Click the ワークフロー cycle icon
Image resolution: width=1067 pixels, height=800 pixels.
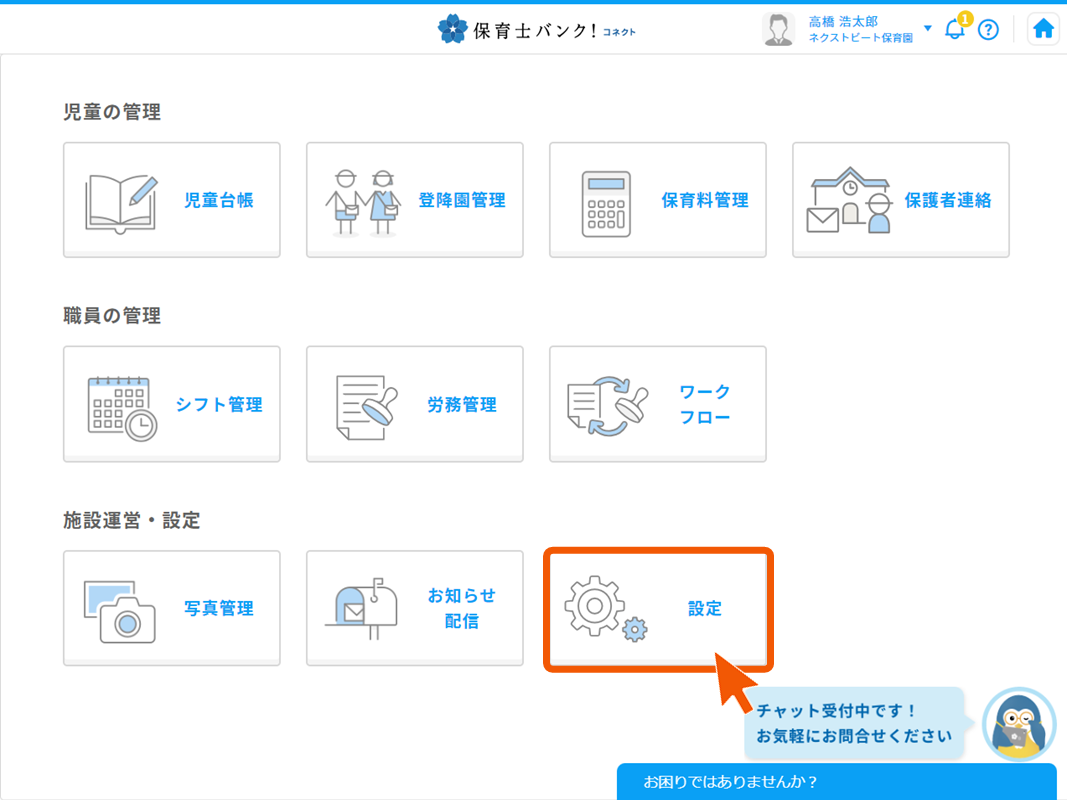coord(605,402)
